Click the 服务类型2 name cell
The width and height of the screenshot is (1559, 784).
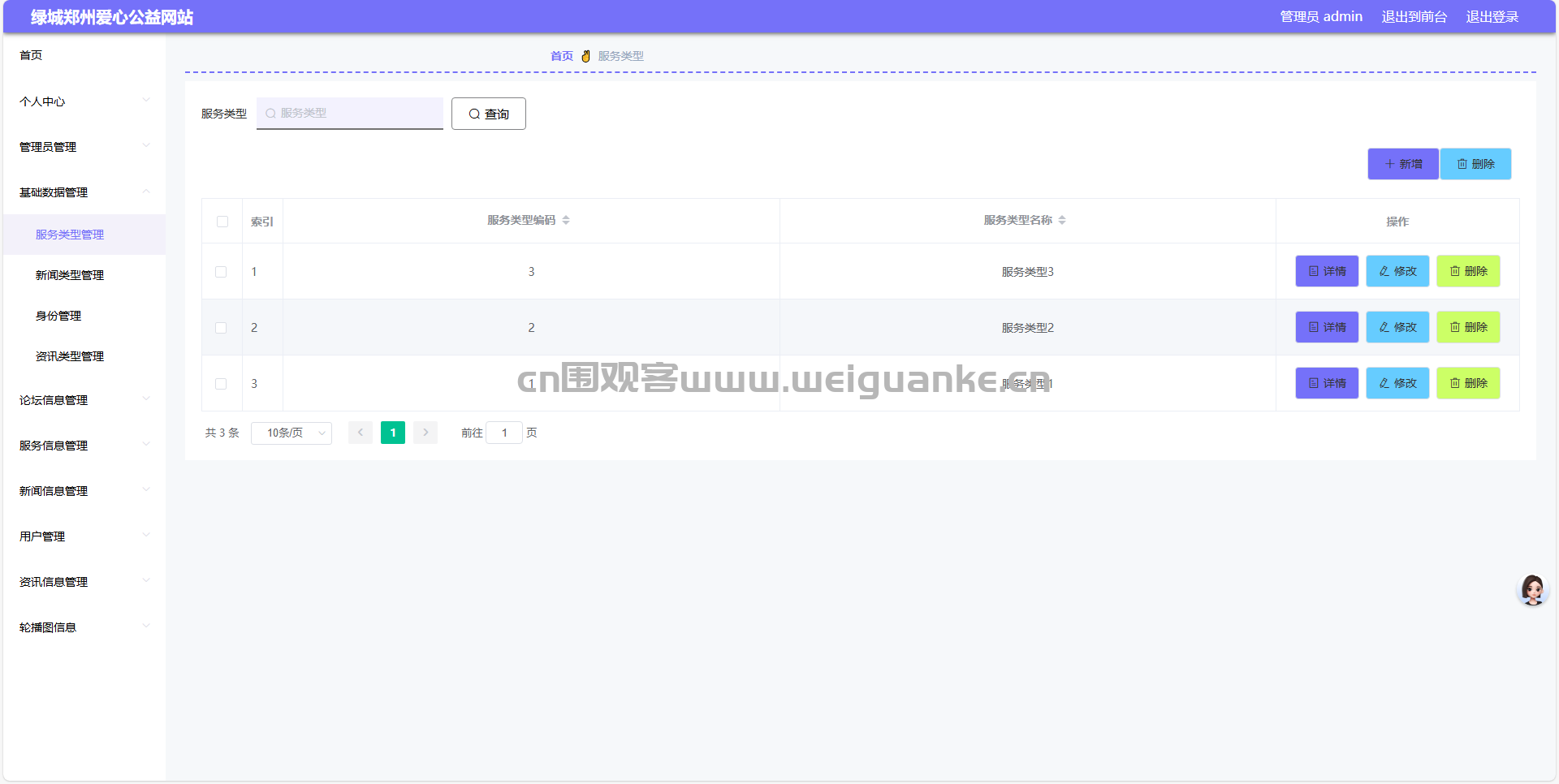pos(1027,328)
